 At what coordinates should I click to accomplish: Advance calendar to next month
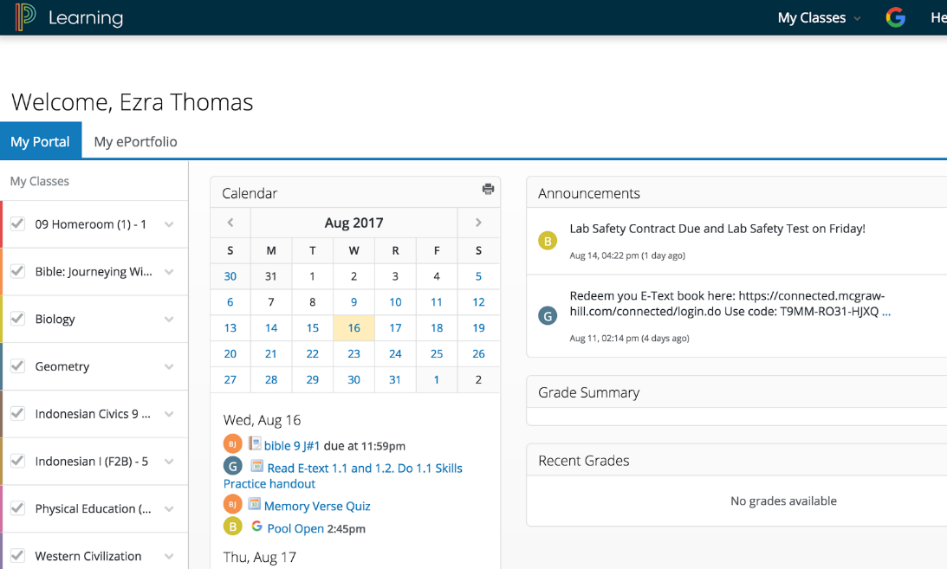(x=478, y=223)
